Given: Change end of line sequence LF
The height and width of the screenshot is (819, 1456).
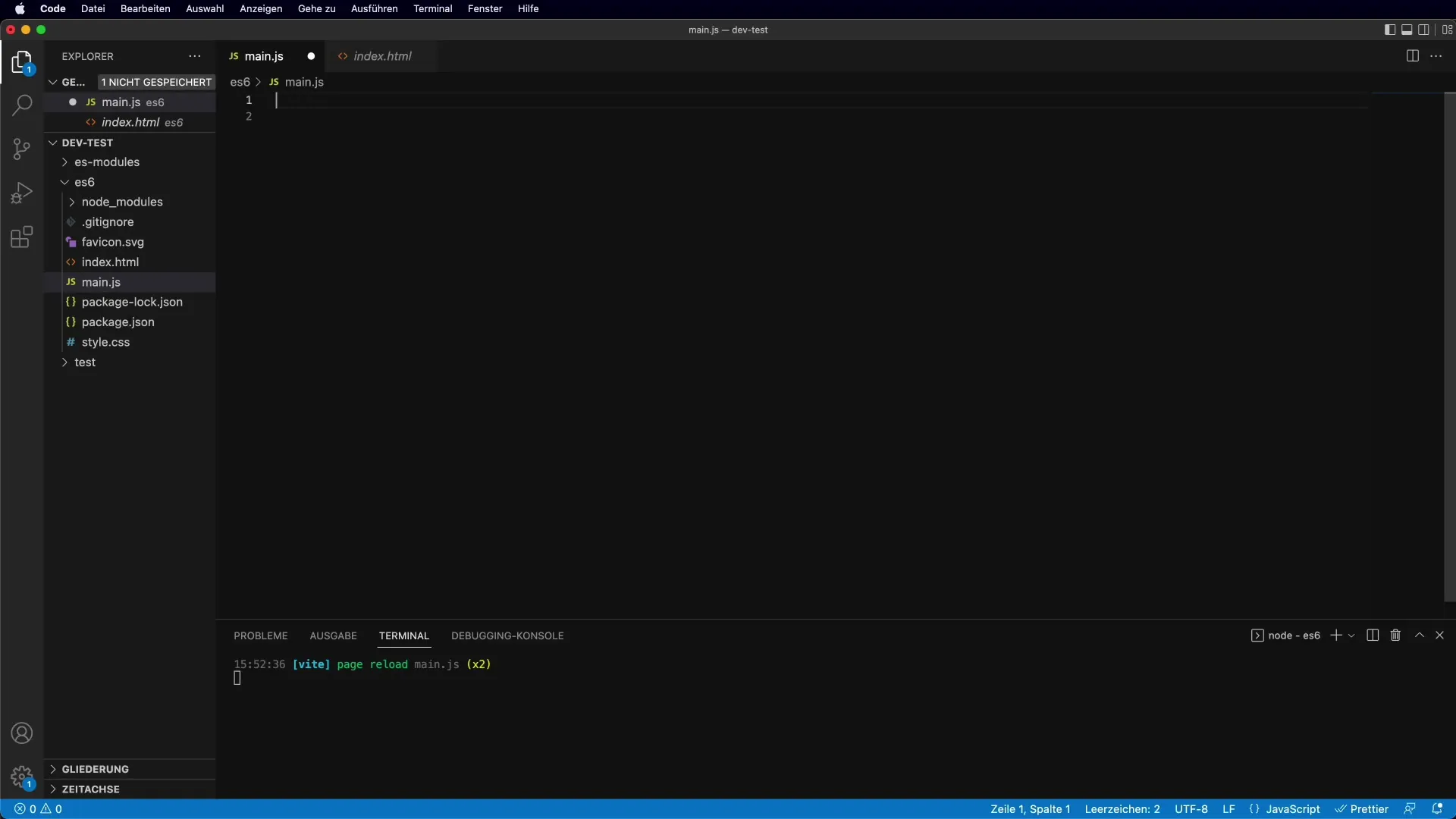Looking at the screenshot, I should (1228, 809).
